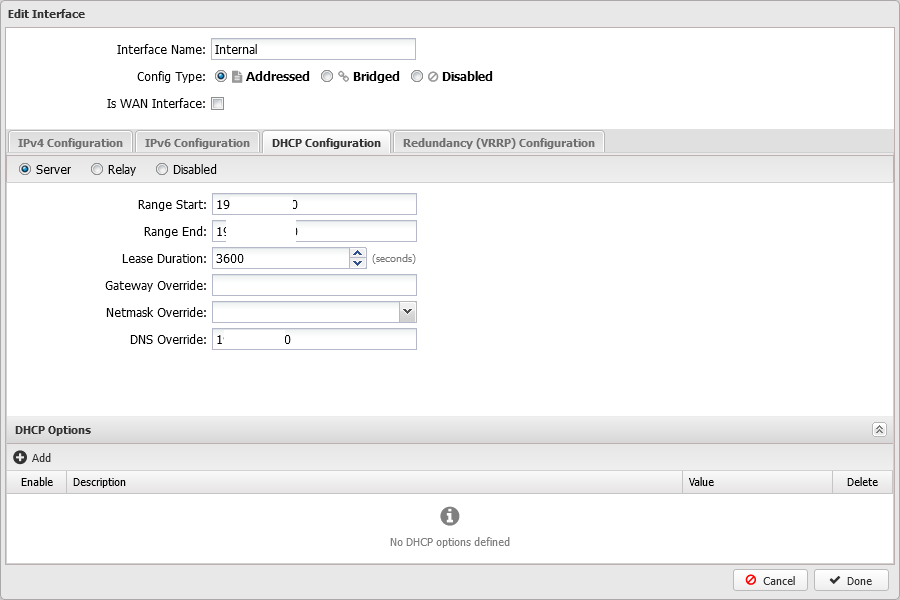Screen dimensions: 900x600
Task: Click the Range Start address field
Action: (313, 205)
